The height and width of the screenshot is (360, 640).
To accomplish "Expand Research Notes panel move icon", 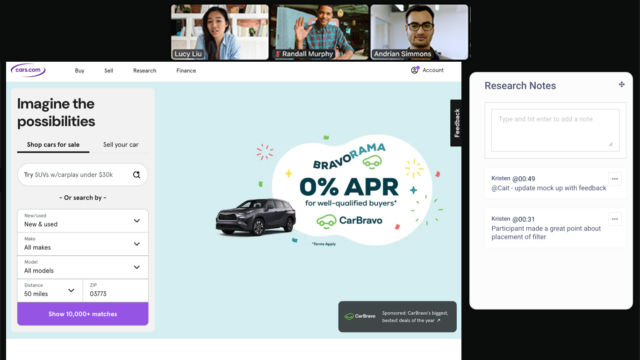I will [x=621, y=84].
